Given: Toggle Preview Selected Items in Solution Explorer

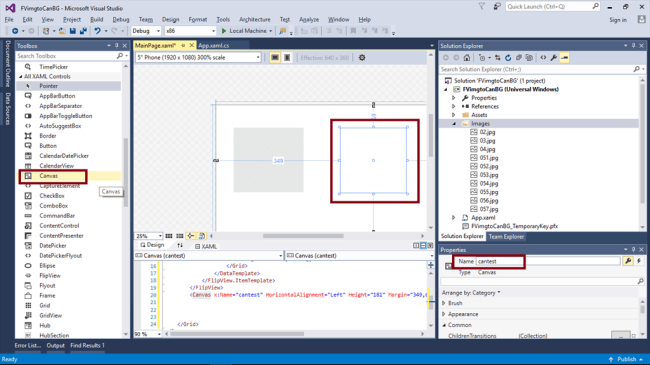Looking at the screenshot, I should point(565,58).
